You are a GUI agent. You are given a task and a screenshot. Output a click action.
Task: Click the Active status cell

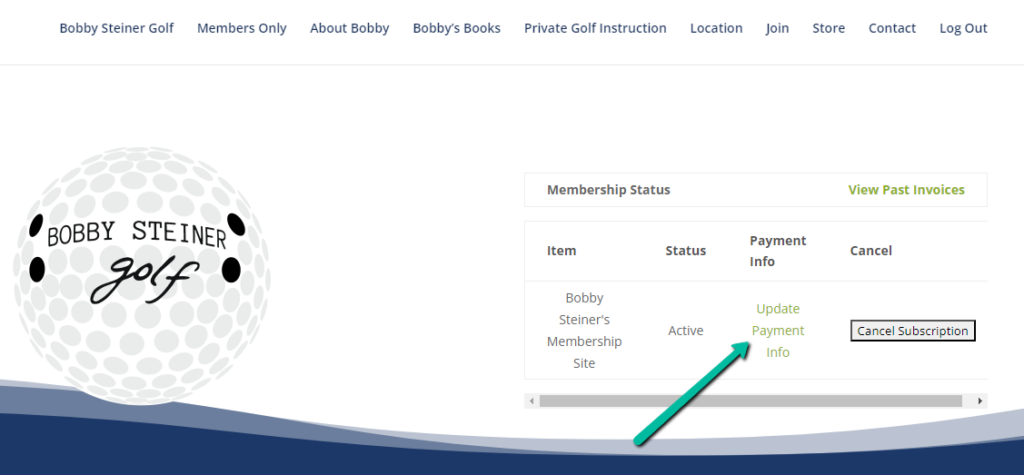click(x=685, y=331)
